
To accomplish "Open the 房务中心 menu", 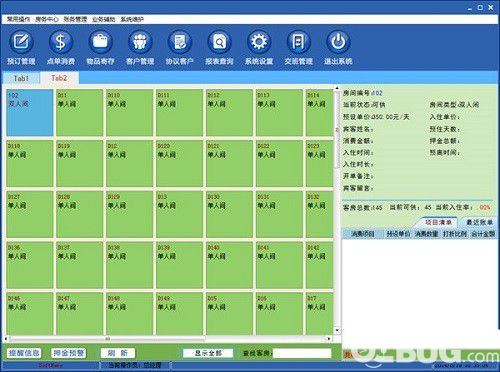I will click(x=47, y=19).
